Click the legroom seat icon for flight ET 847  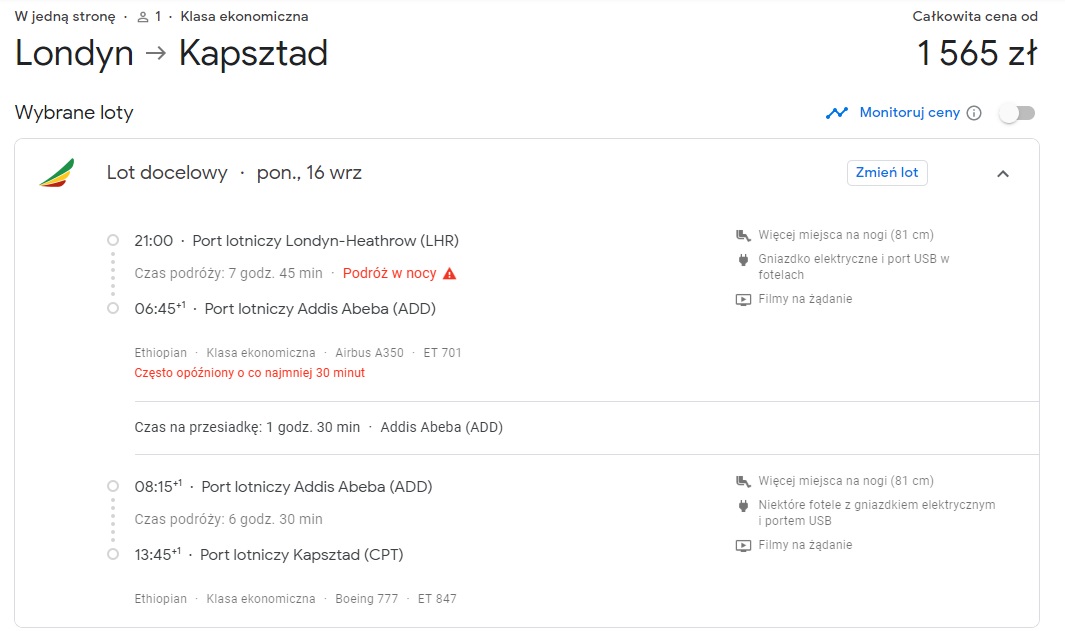[743, 482]
